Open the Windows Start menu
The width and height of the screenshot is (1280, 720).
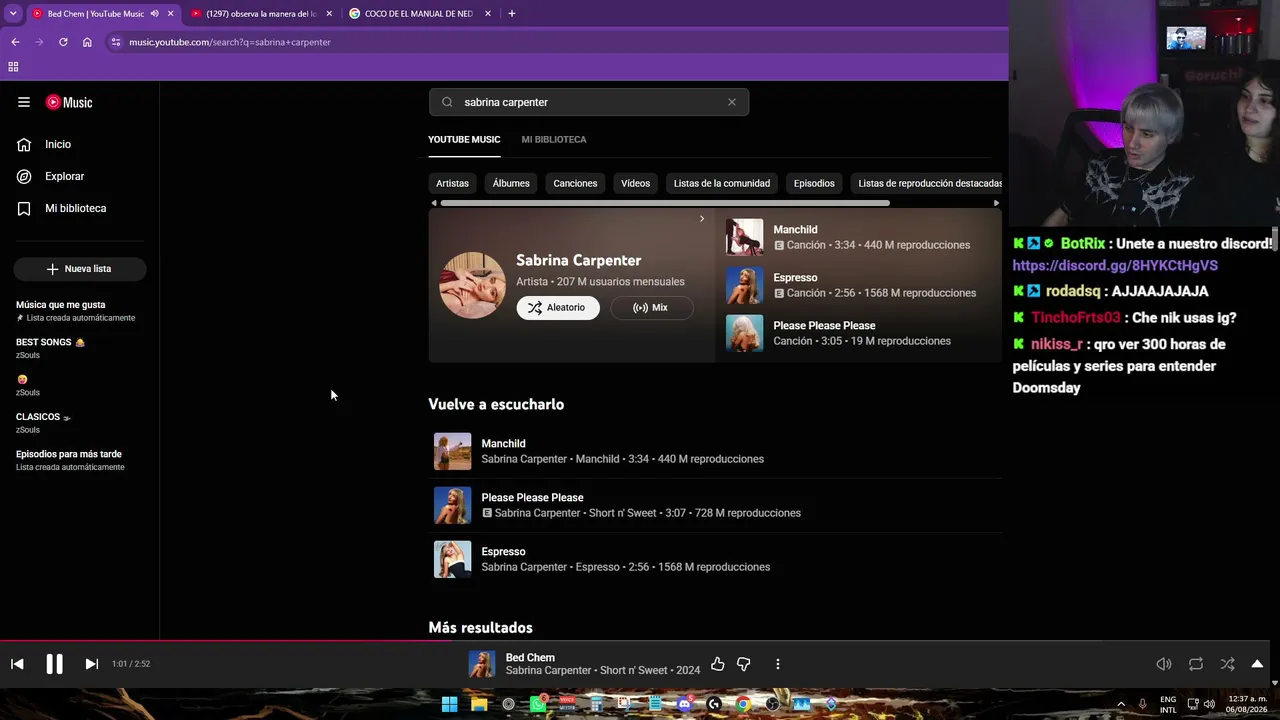click(450, 704)
